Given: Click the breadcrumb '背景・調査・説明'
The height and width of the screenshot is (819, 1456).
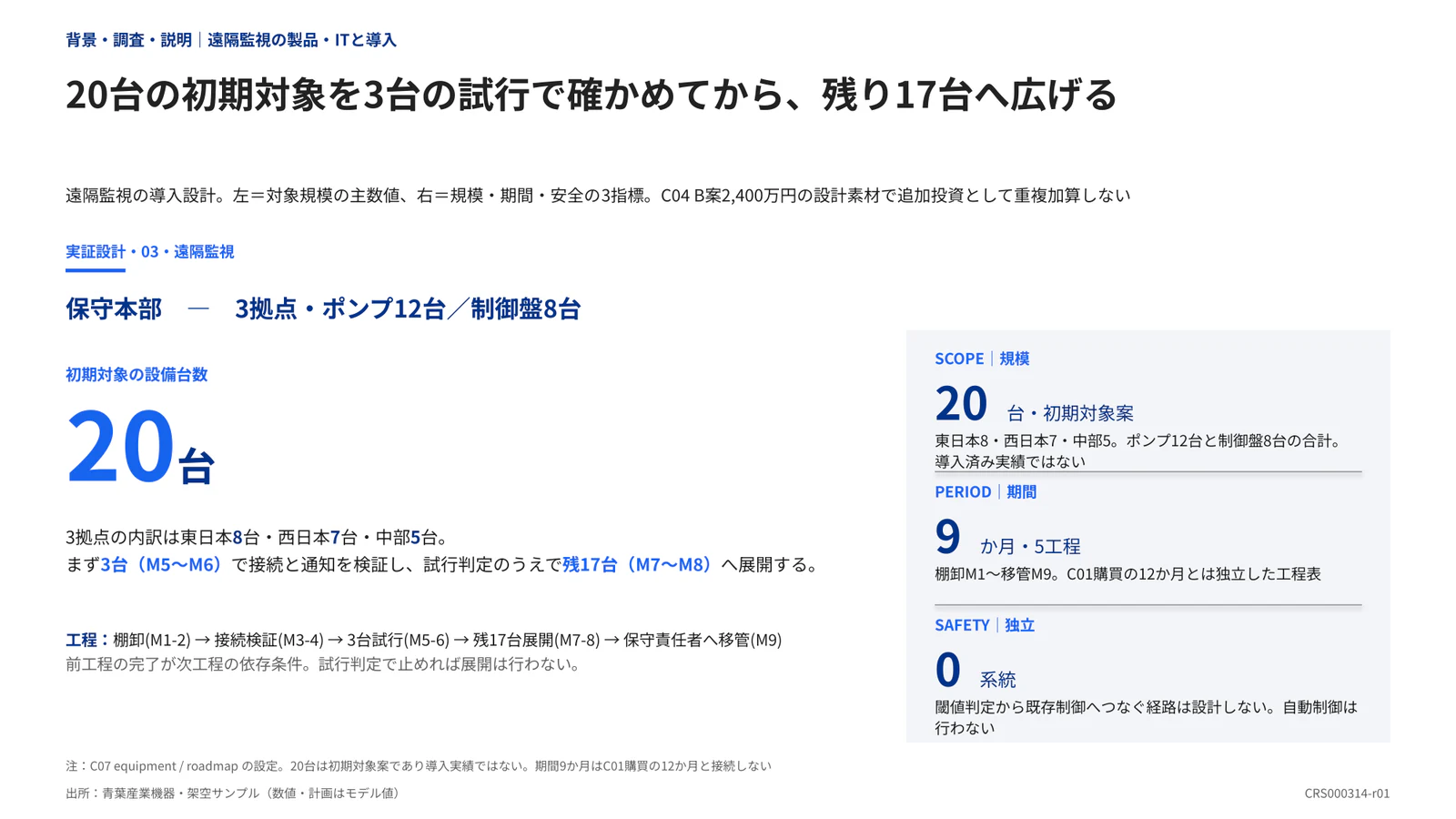Looking at the screenshot, I should (x=128, y=40).
